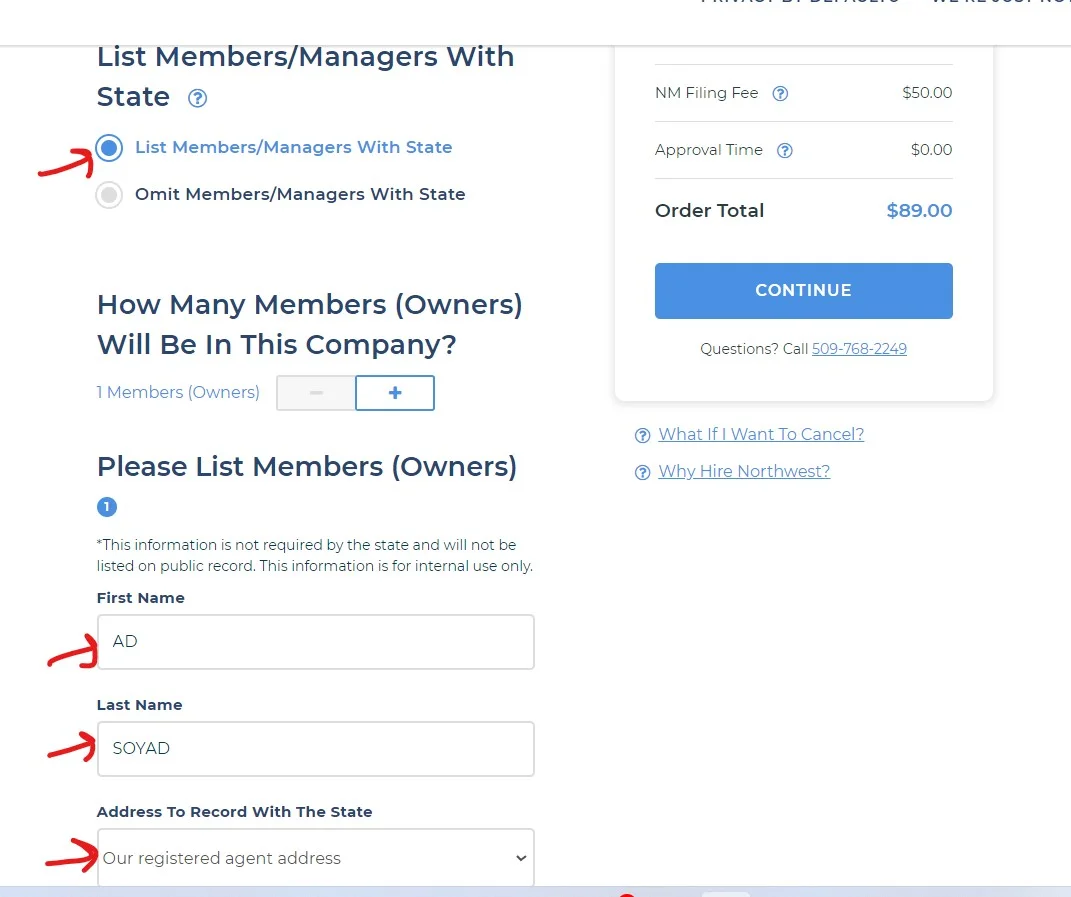Open the 'Why Hire Northwest?' link
This screenshot has height=897, width=1071.
(744, 471)
